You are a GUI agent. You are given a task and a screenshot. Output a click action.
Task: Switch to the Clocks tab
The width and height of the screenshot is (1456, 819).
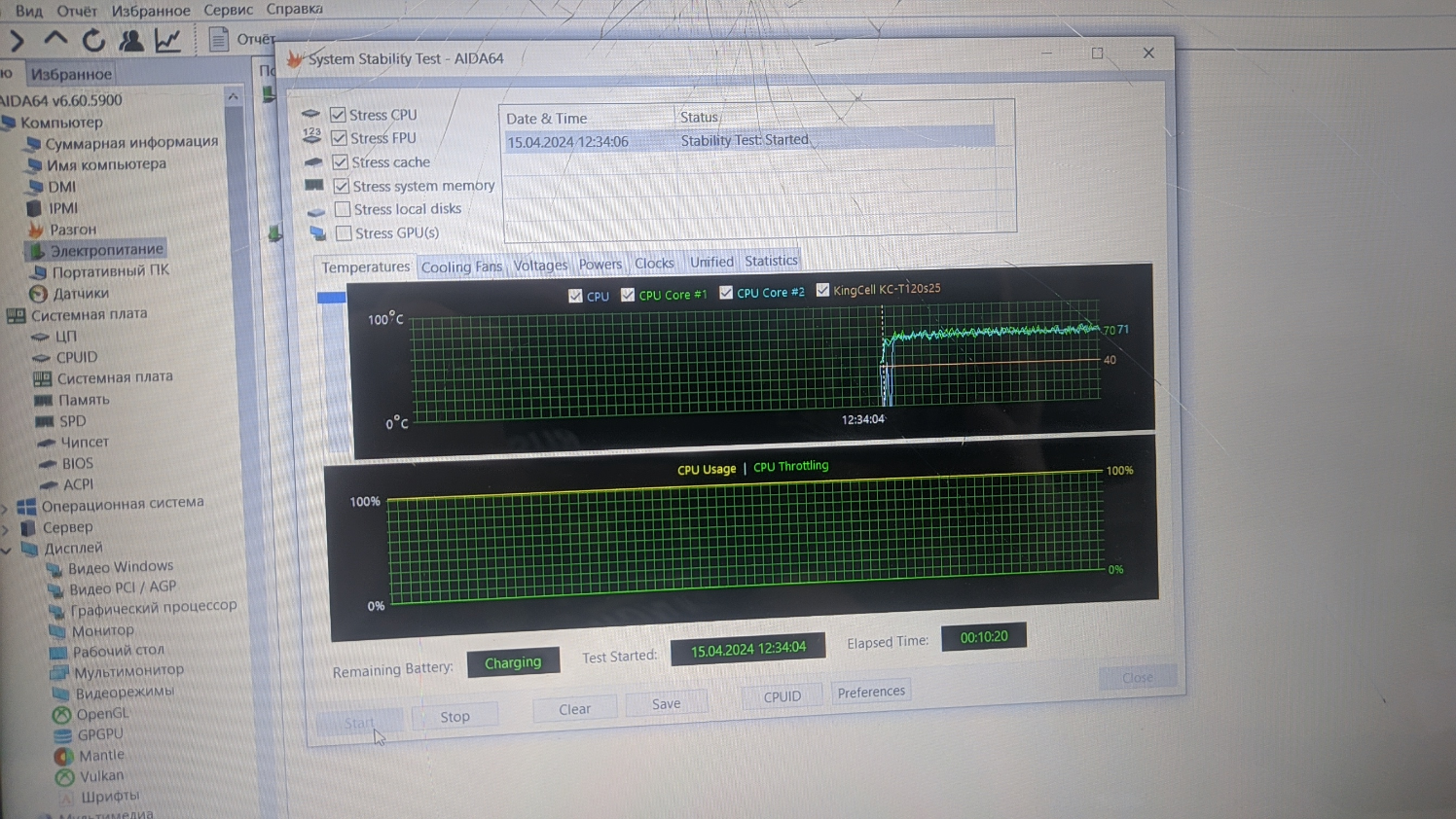click(x=654, y=263)
